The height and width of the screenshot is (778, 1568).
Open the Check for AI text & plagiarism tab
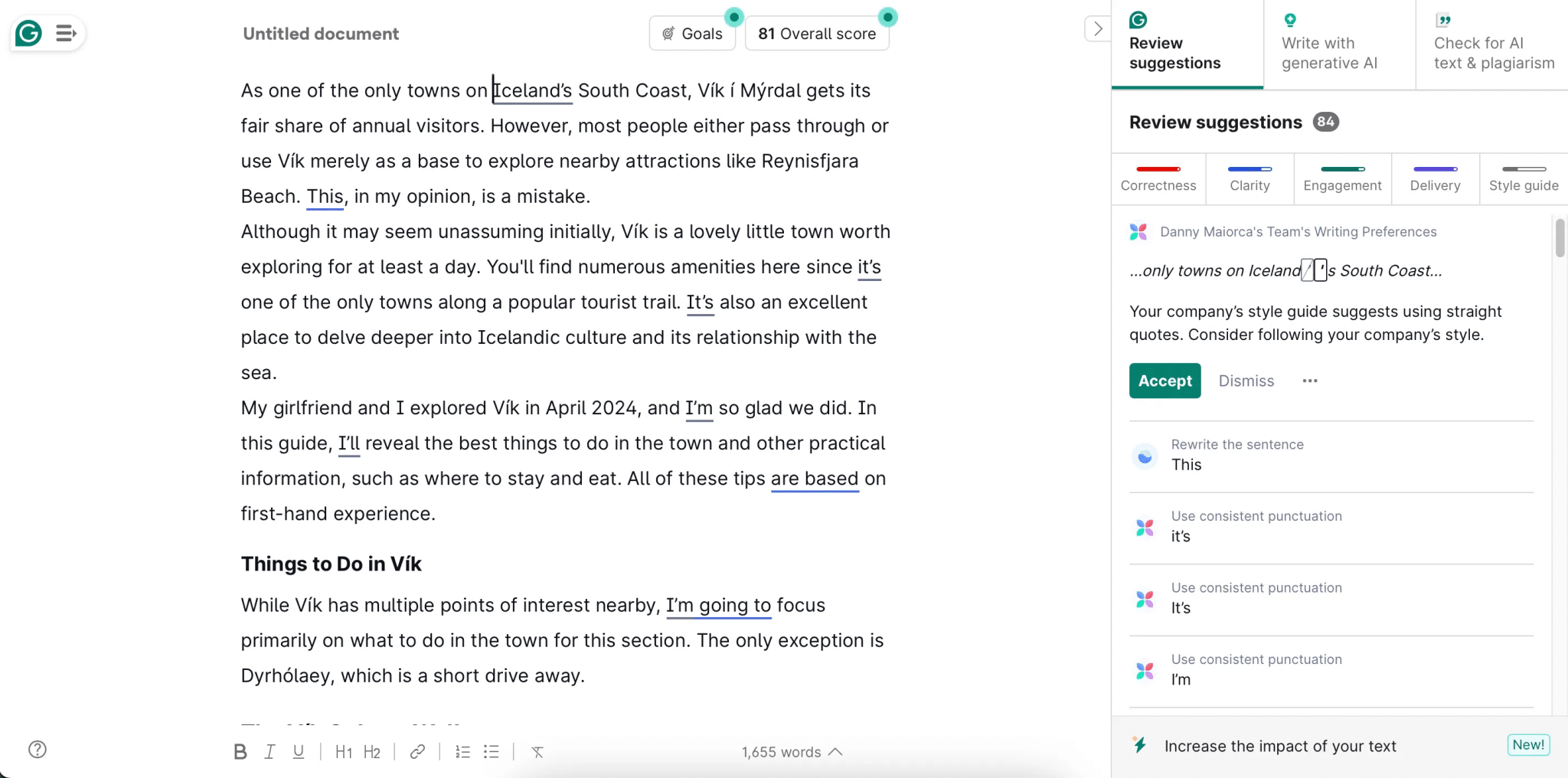[x=1491, y=44]
